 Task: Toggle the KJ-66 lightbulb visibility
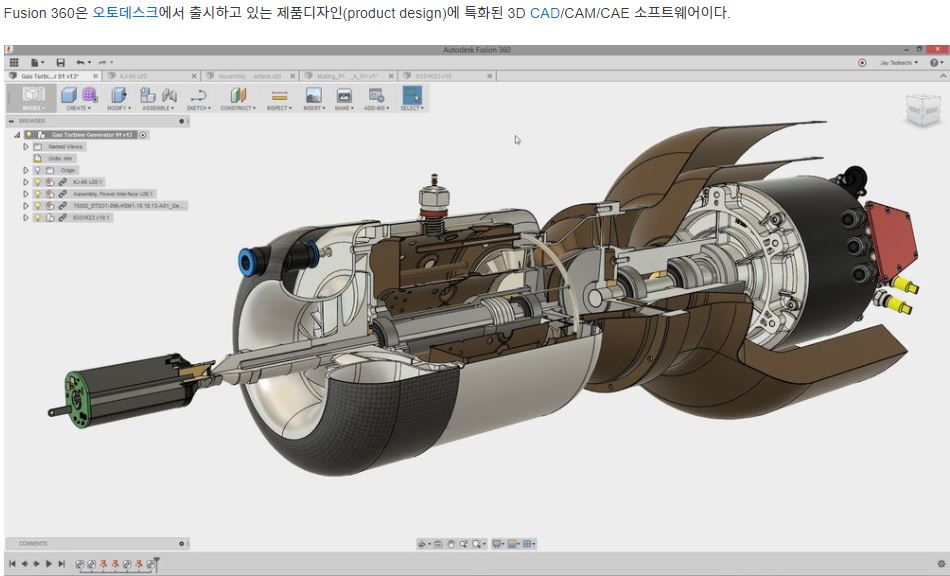pyautogui.click(x=38, y=182)
